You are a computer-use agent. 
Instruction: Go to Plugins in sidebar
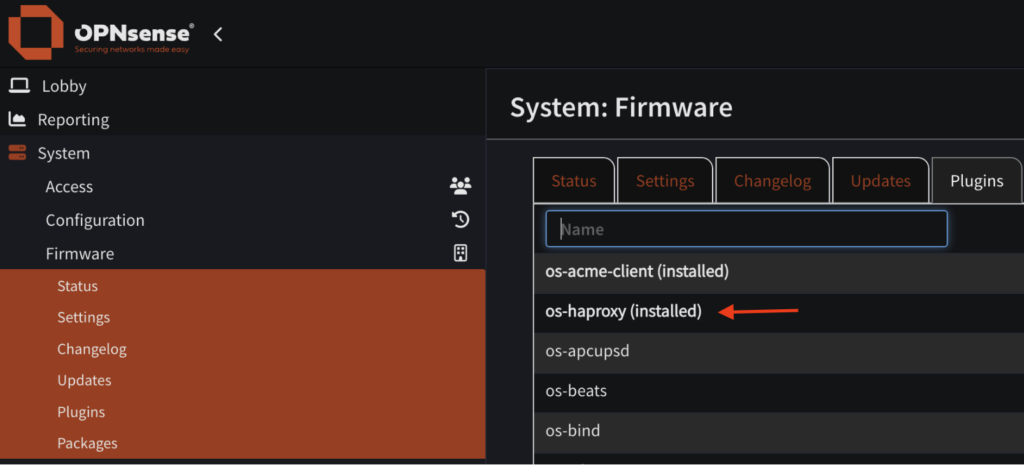[81, 412]
